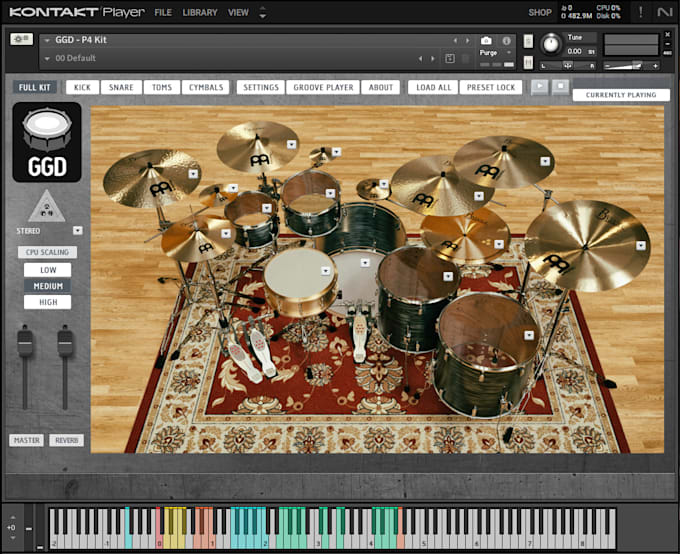Open the kick drum sample dropdown
Screen dimensions: 680x554
pos(365,262)
